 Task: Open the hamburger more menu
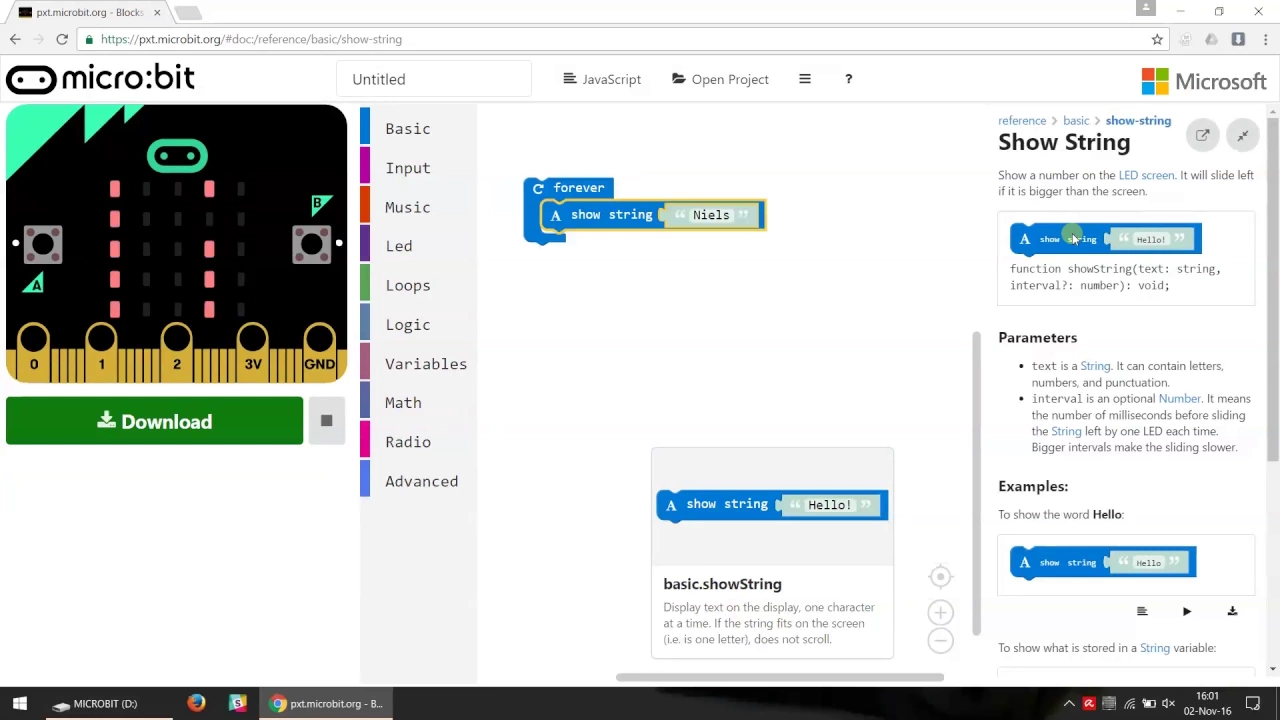[x=805, y=79]
